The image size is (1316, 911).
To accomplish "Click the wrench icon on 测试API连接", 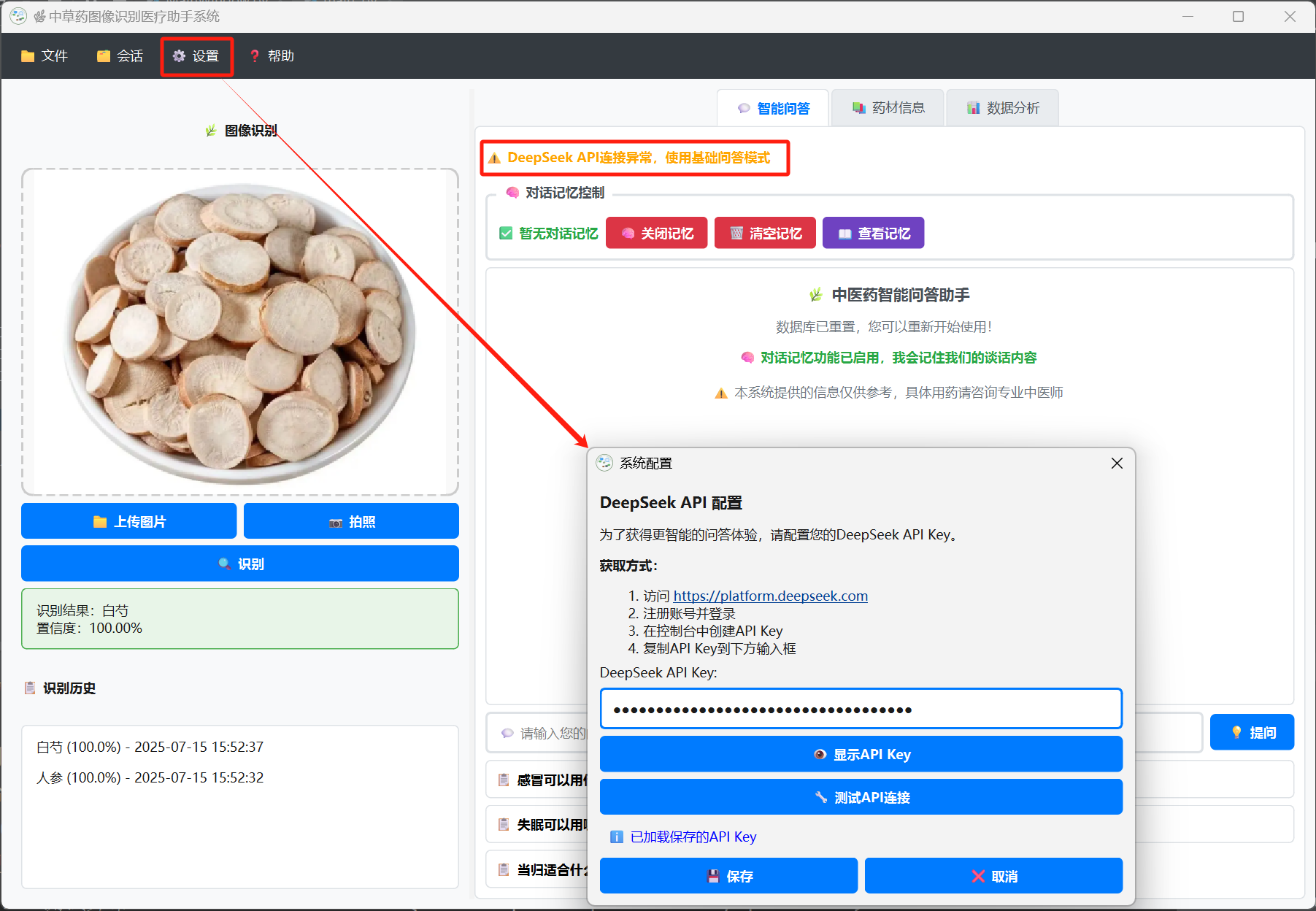I will point(821,797).
